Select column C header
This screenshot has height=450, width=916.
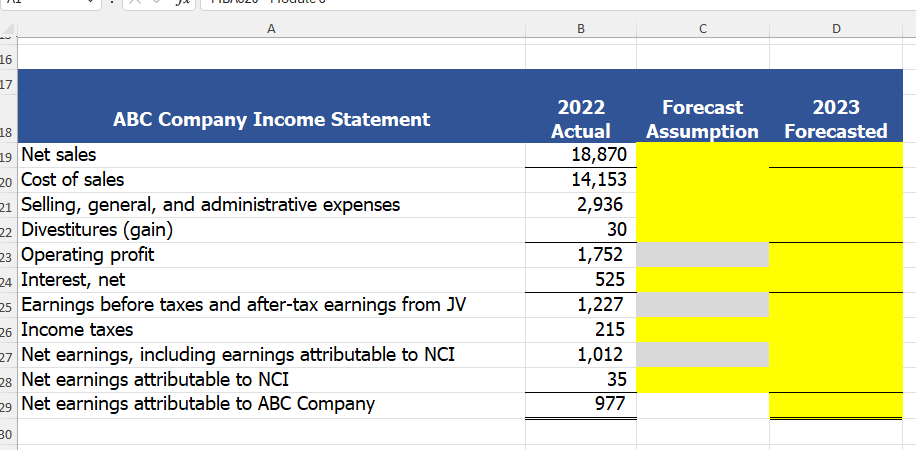pyautogui.click(x=703, y=29)
